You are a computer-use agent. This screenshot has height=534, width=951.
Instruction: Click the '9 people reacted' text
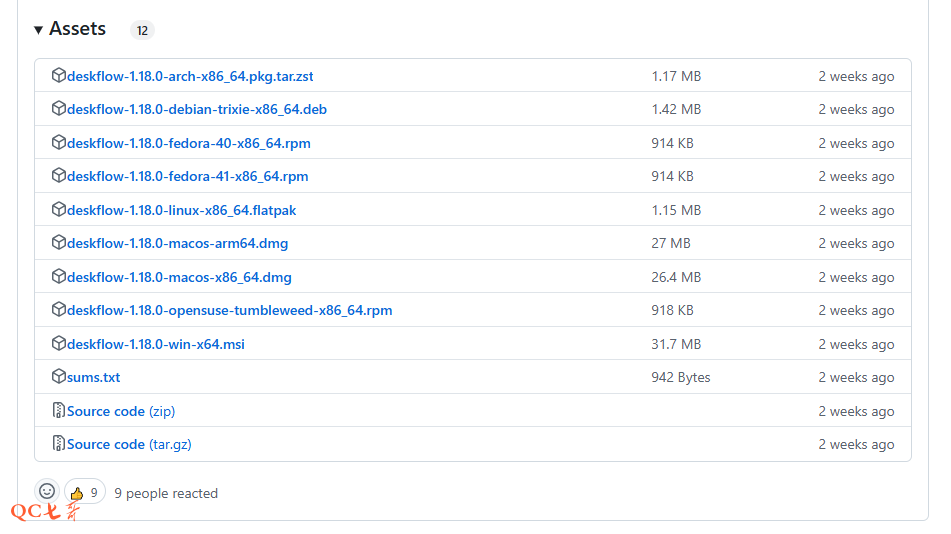[x=166, y=493]
